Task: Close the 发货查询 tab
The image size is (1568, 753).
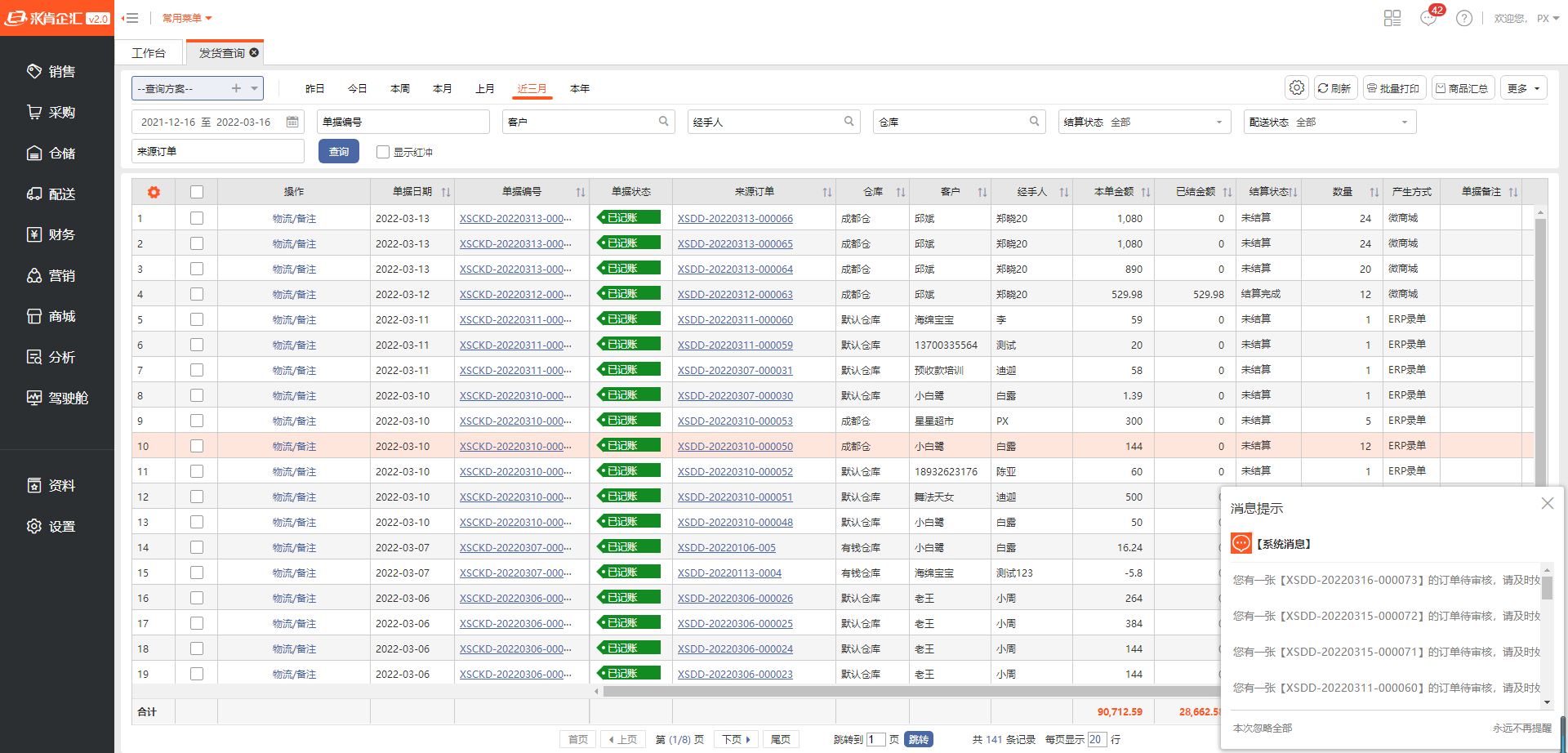Action: pyautogui.click(x=254, y=52)
